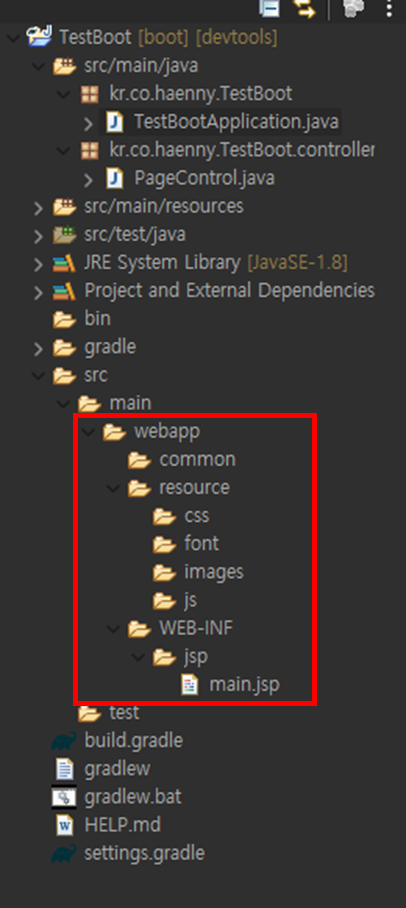Click the gradle folder icon

64,347
